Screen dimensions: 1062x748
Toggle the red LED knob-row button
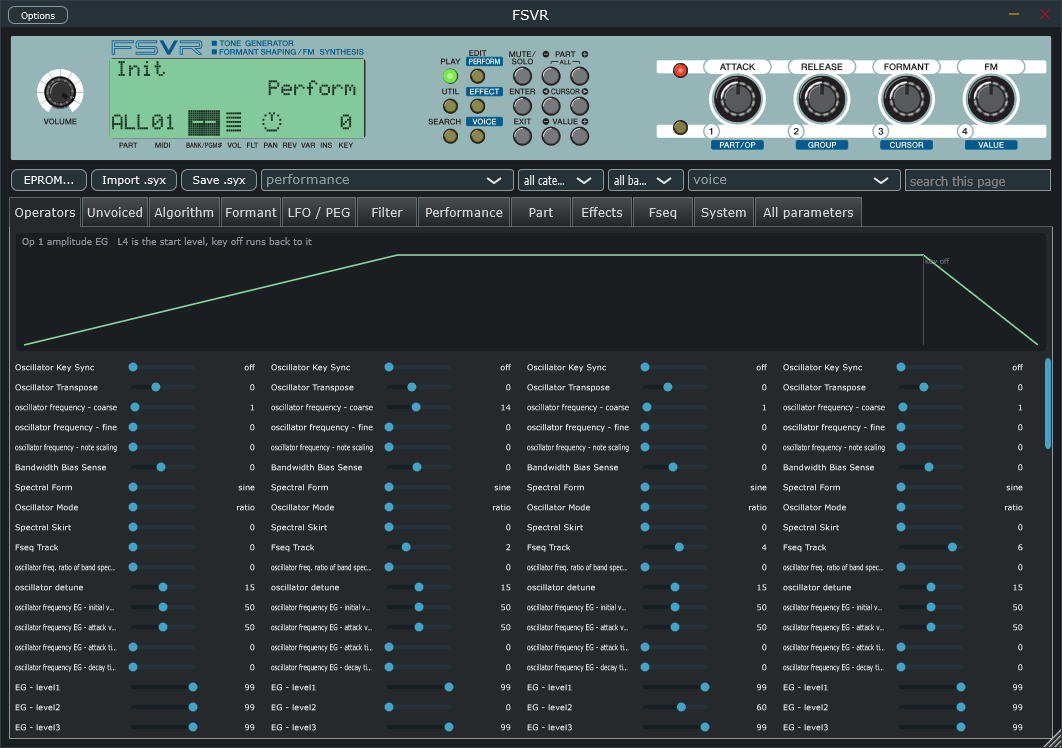(x=680, y=70)
